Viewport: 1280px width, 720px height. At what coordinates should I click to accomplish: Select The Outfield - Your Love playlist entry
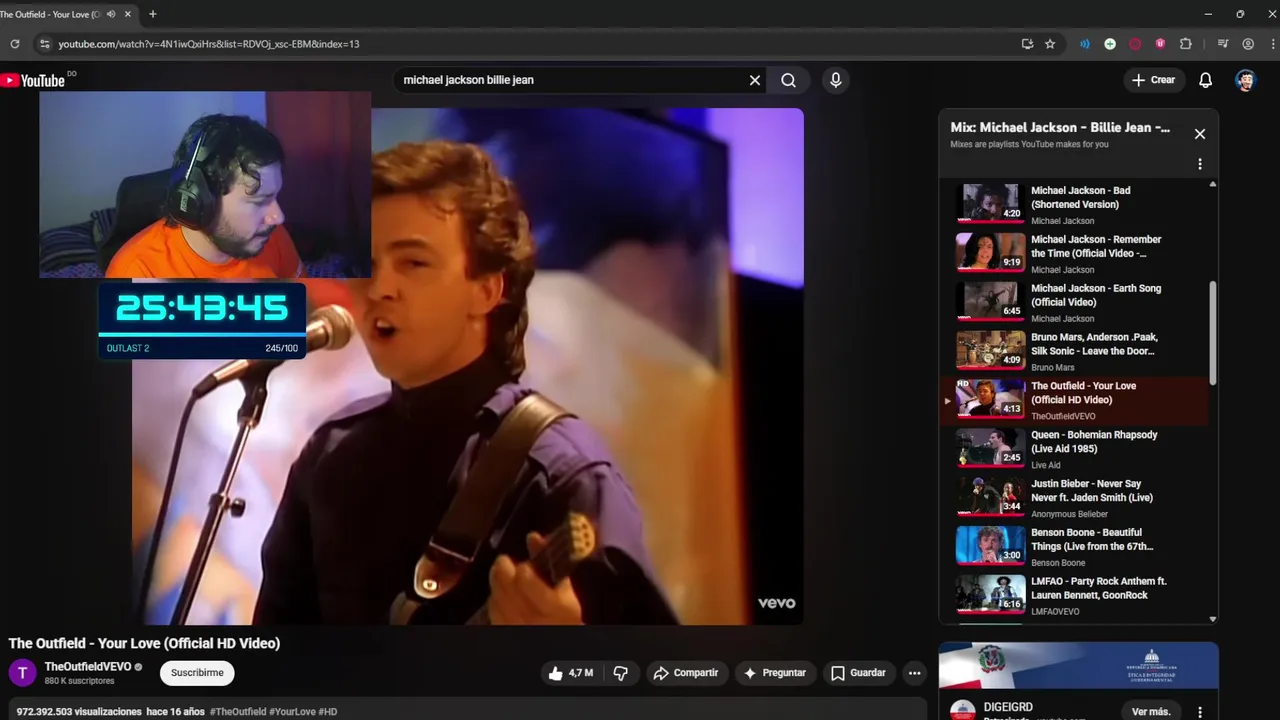1075,400
